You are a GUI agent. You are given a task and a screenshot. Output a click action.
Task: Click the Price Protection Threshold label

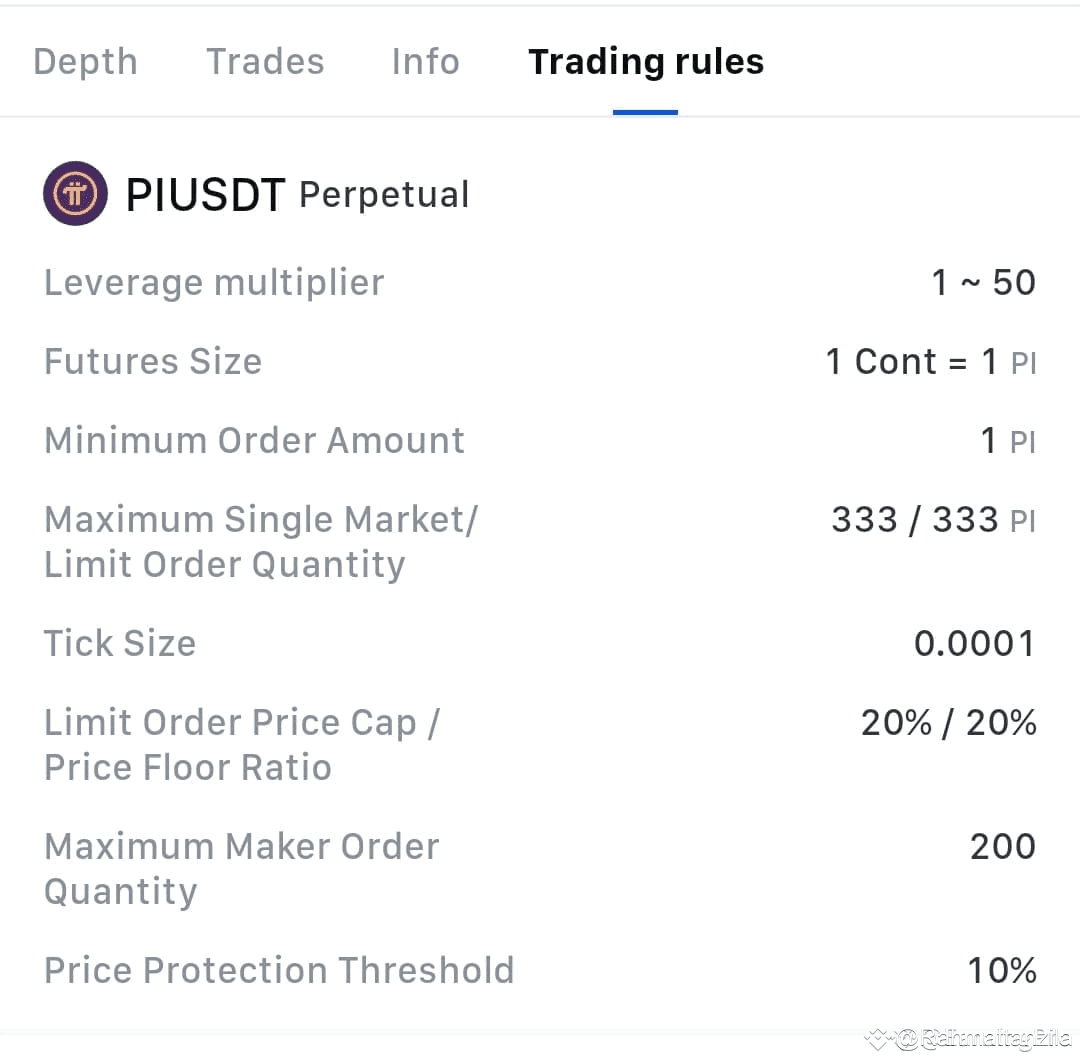tap(279, 970)
